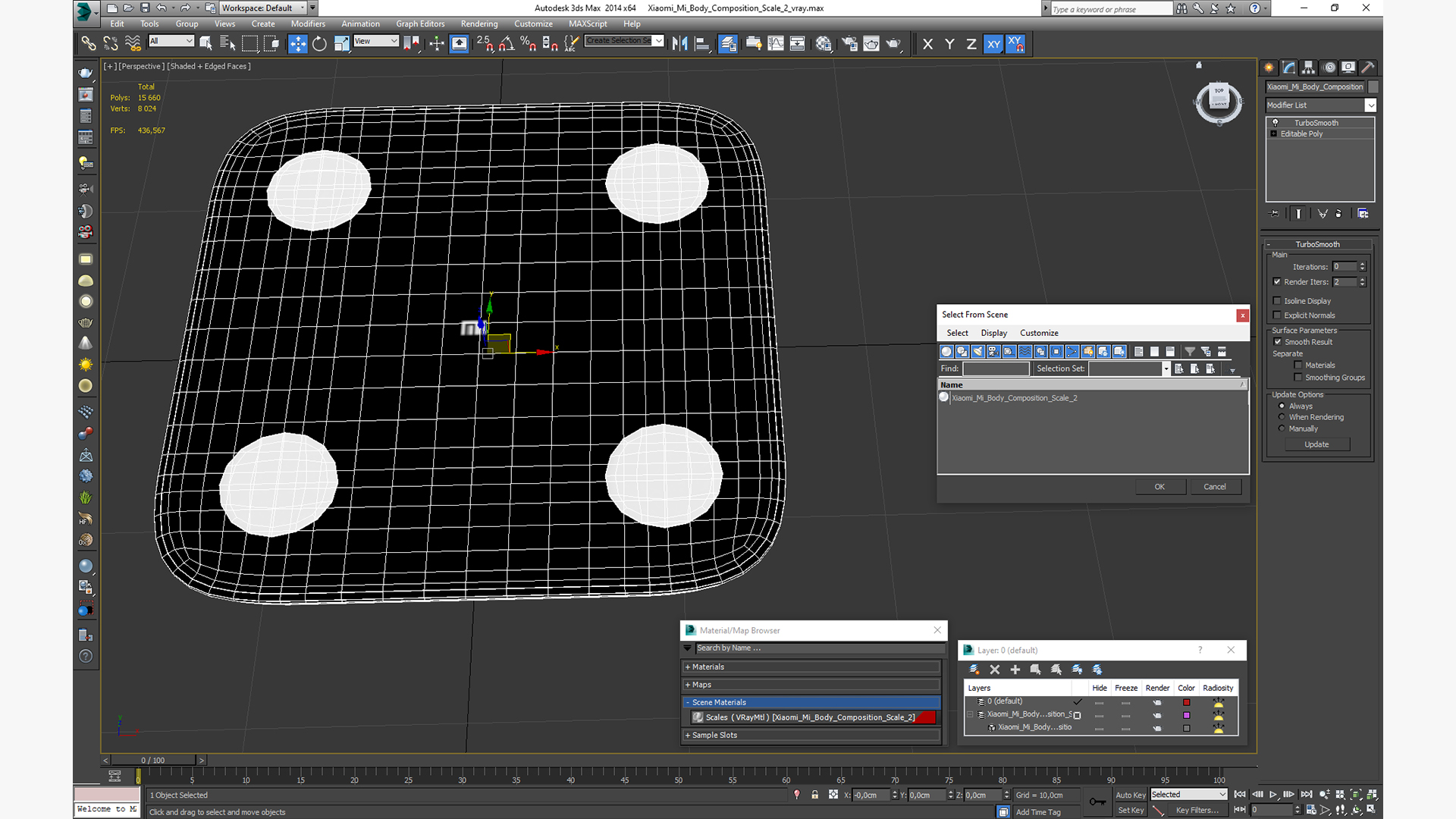Viewport: 1456px width, 819px height.
Task: Open the Utilities command panel tab
Action: (1368, 67)
